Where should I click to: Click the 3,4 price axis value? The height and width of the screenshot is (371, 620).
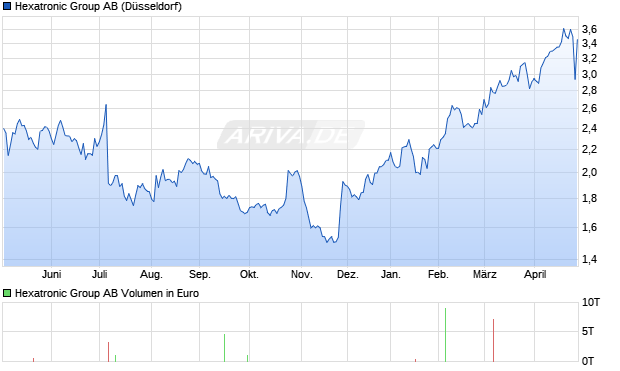[589, 43]
